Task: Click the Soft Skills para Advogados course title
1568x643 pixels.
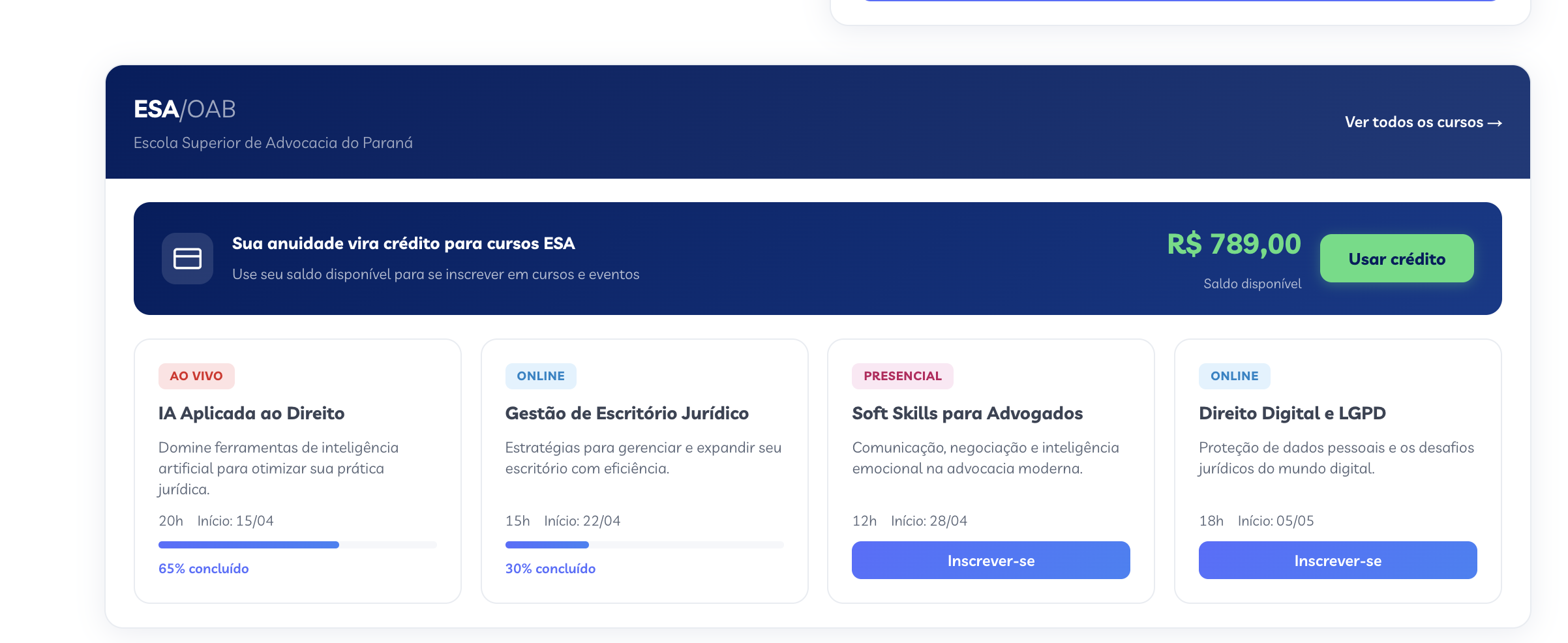Action: 967,413
